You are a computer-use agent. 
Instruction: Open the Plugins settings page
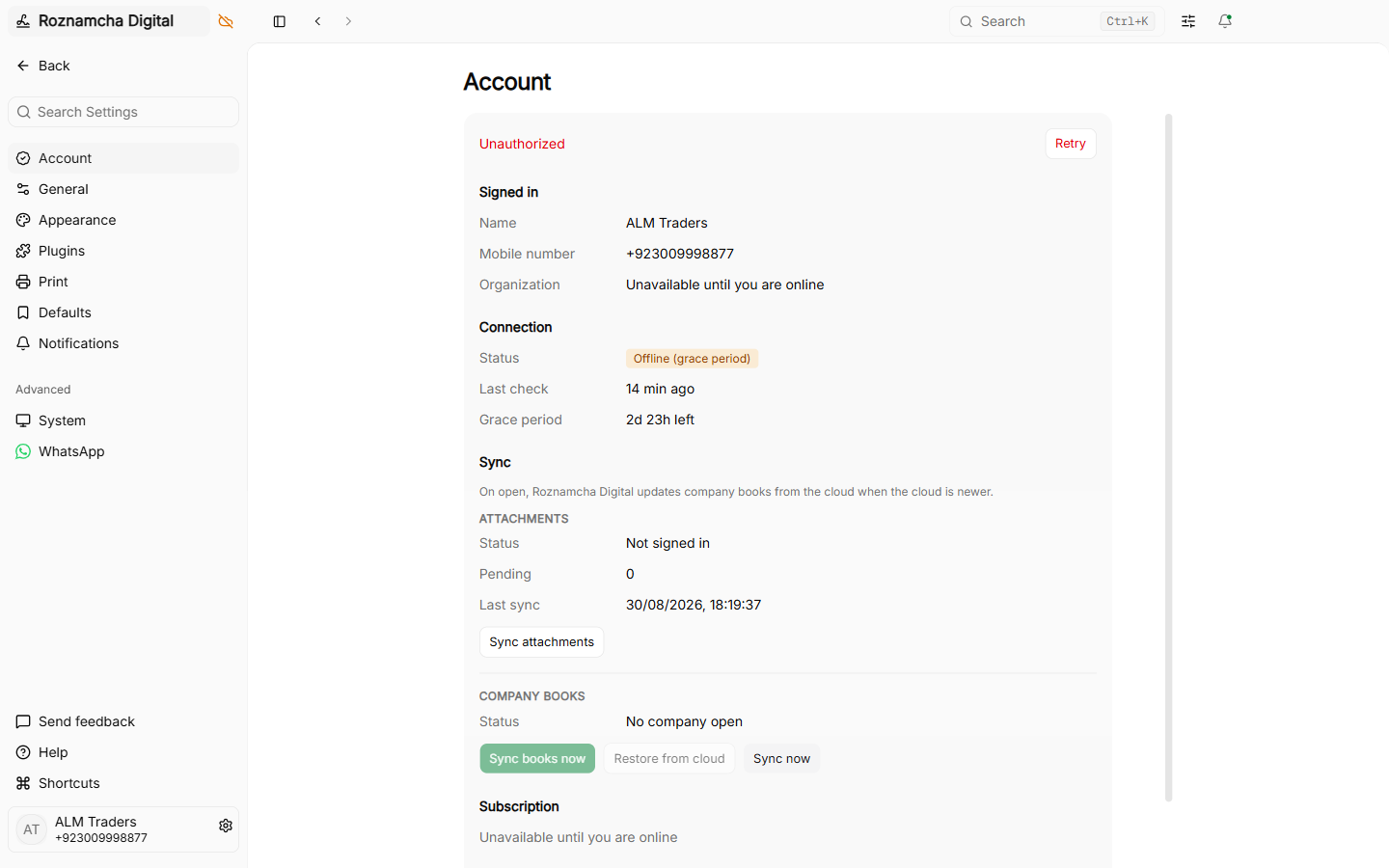(x=123, y=251)
